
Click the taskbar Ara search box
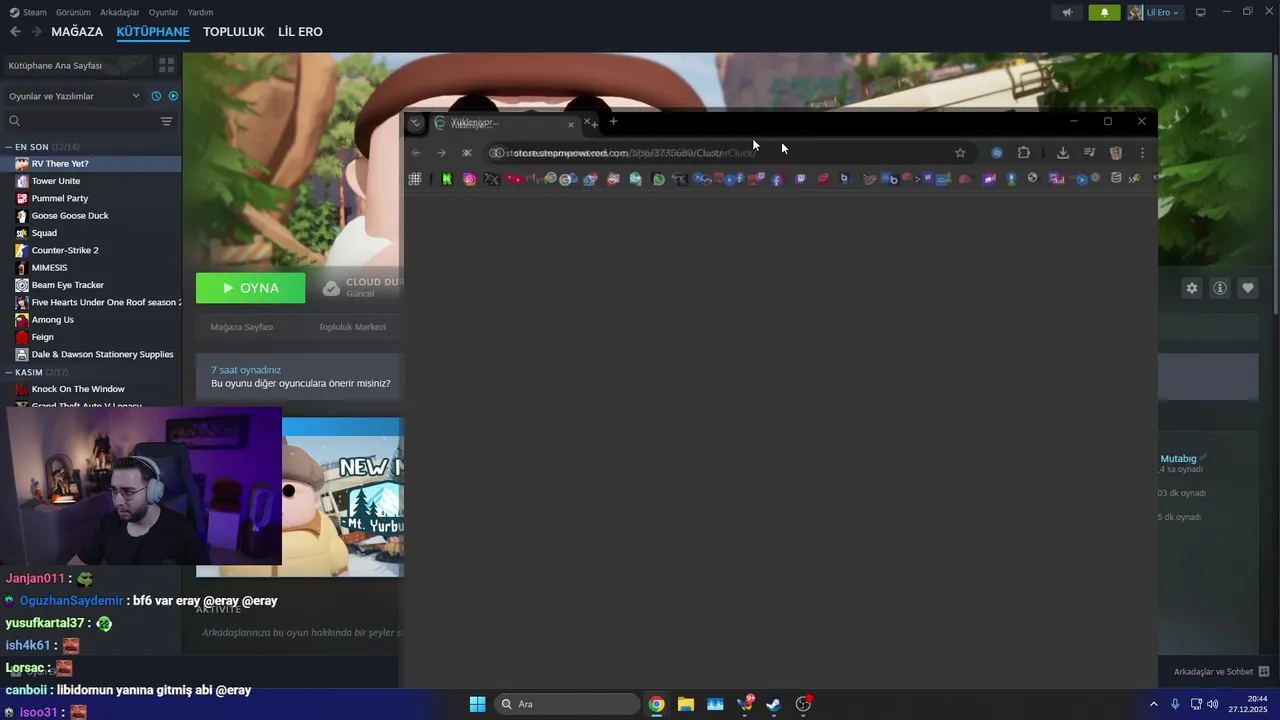point(568,704)
